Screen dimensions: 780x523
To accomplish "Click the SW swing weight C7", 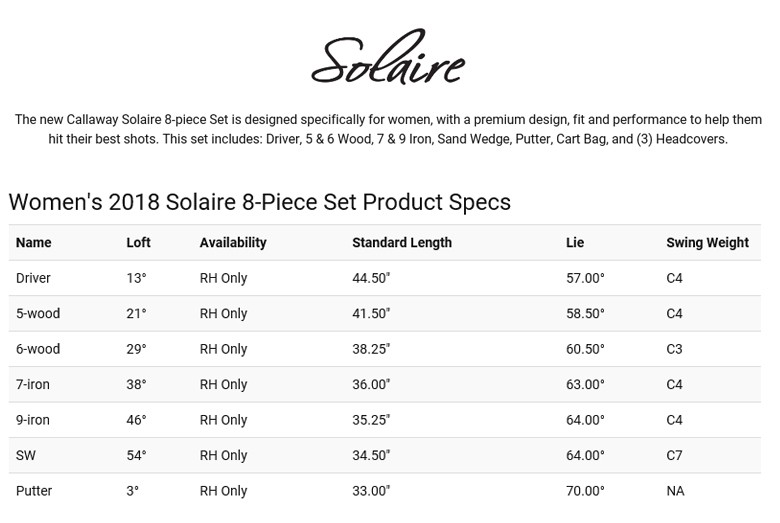I will click(674, 455).
